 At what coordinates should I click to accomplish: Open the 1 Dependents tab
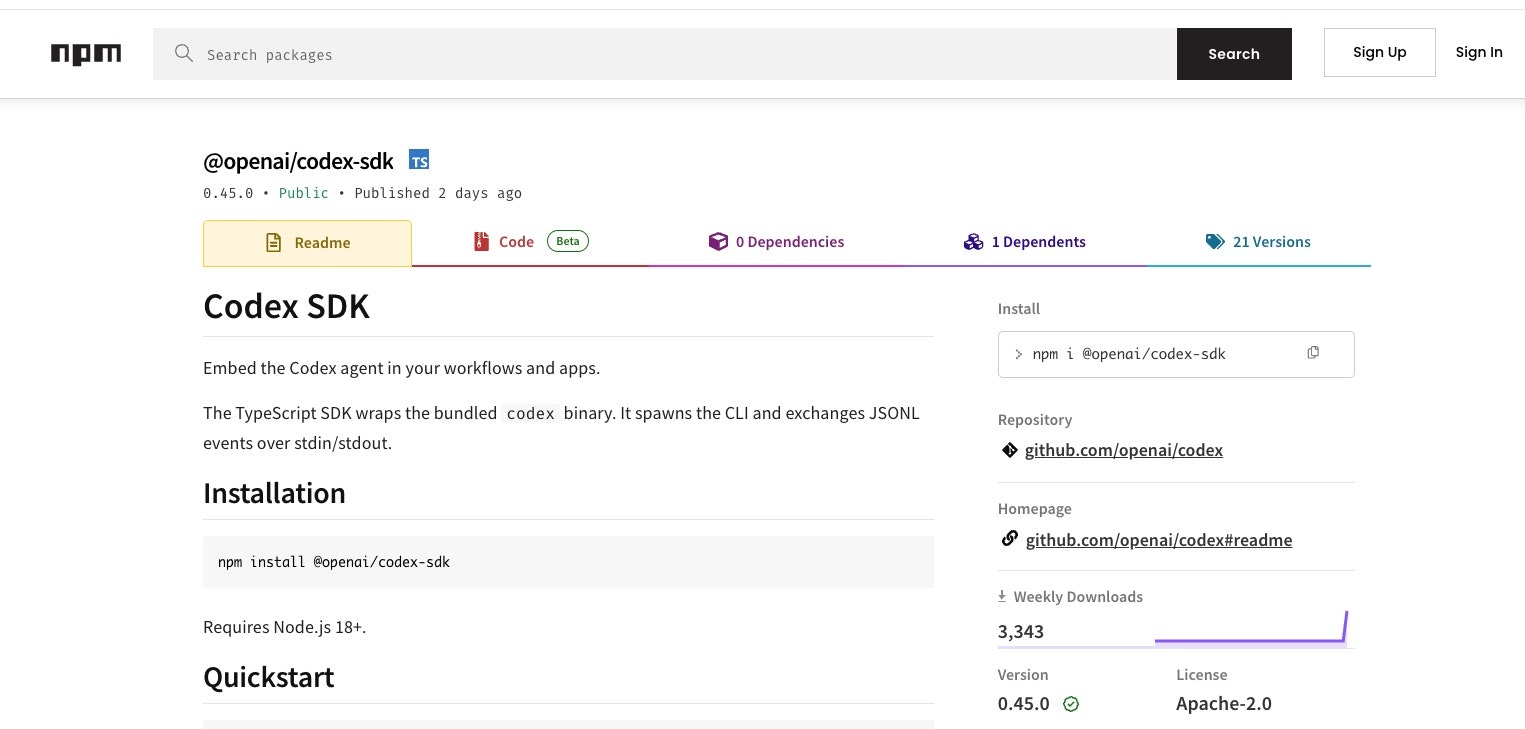pyautogui.click(x=1024, y=242)
